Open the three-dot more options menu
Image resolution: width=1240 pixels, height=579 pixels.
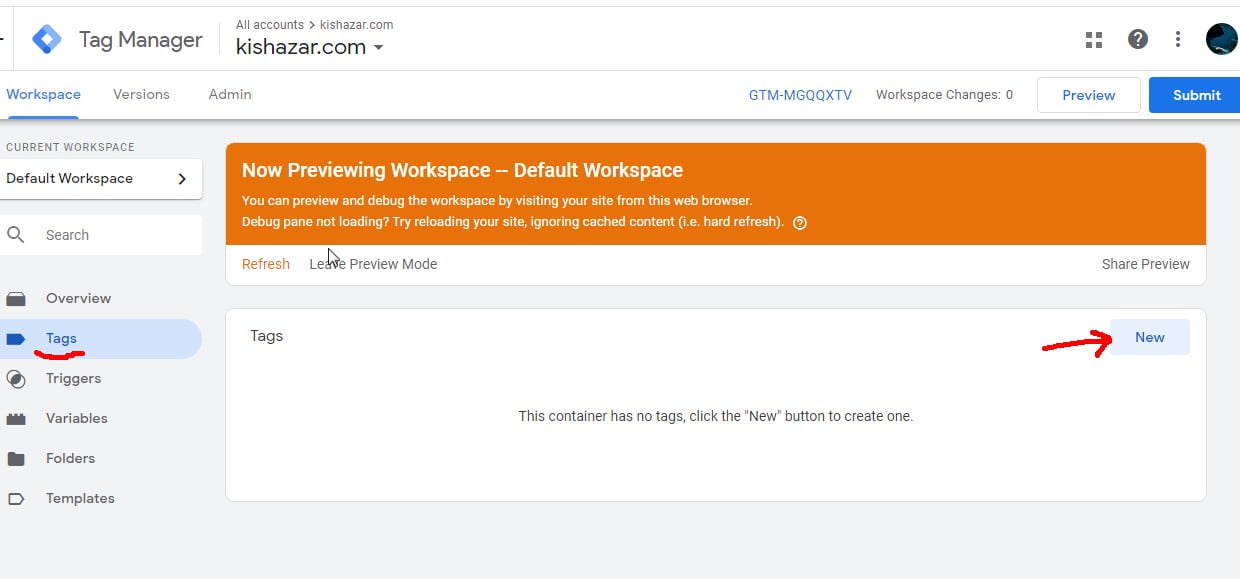(x=1178, y=39)
